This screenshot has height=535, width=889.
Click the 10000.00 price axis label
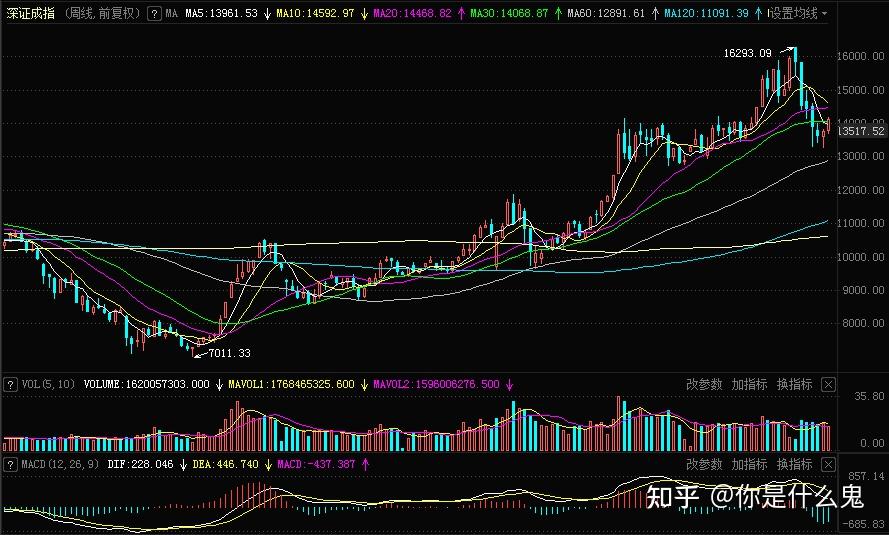coord(861,257)
